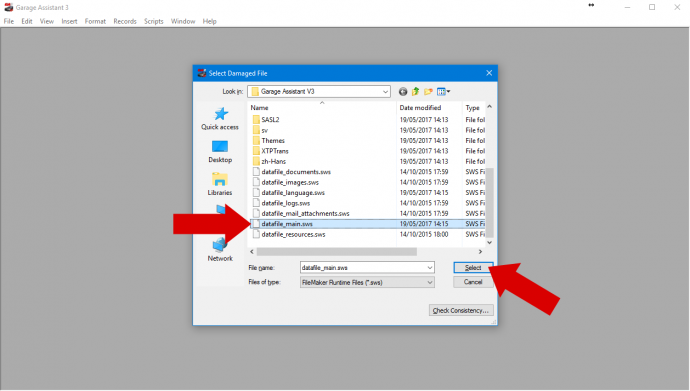Go back using the dialog's back arrow icon
The height and width of the screenshot is (391, 690).
pyautogui.click(x=403, y=91)
